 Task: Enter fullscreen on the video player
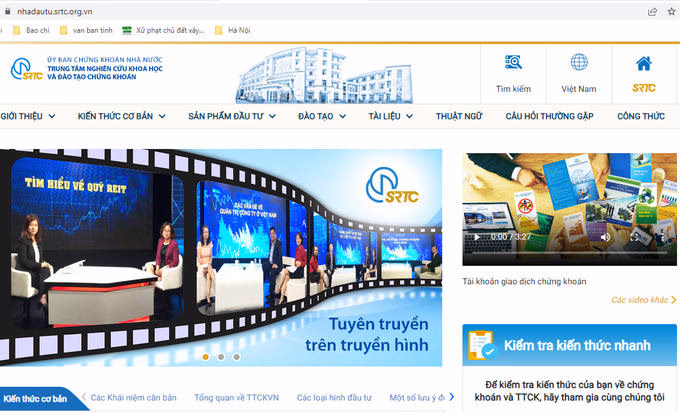click(x=633, y=237)
